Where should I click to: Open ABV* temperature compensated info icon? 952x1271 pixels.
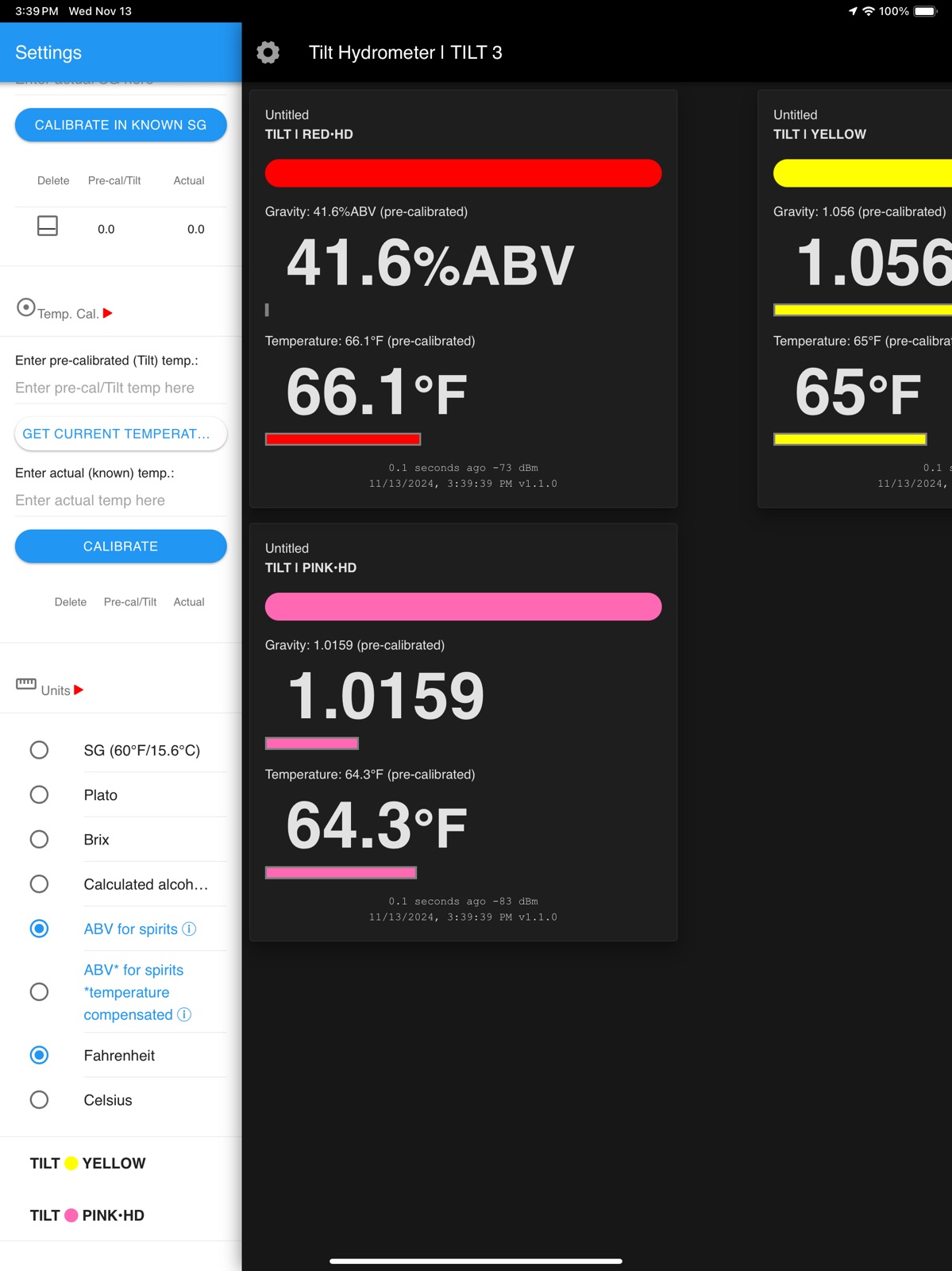pos(184,1014)
